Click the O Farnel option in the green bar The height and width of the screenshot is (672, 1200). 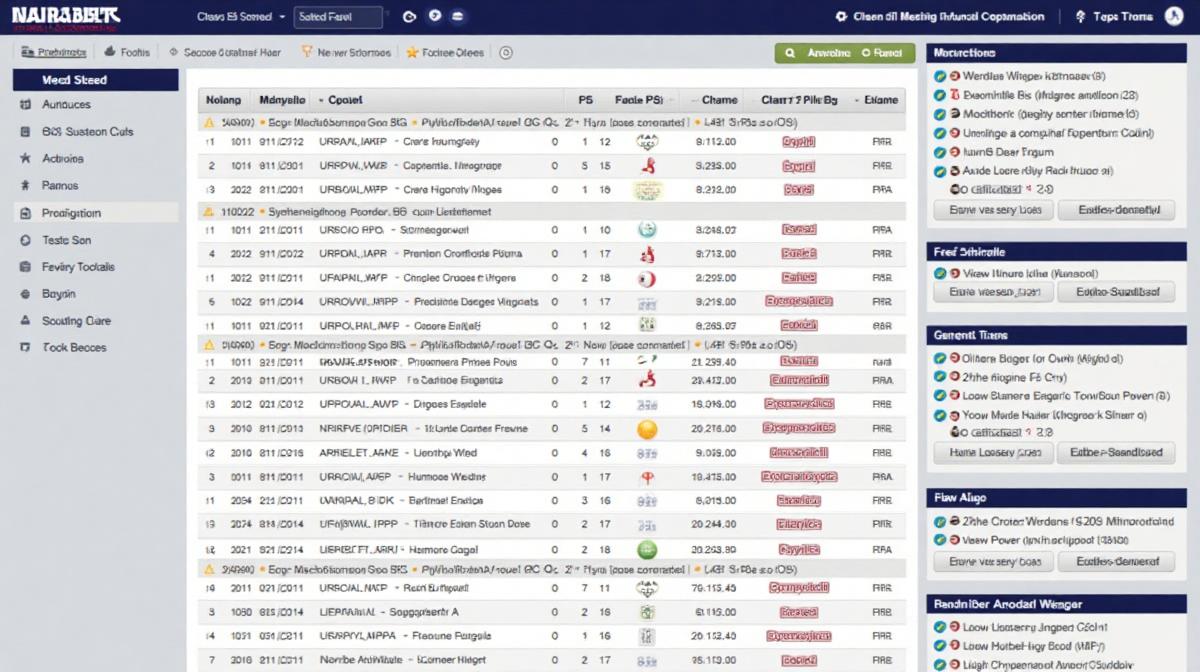[x=881, y=52]
